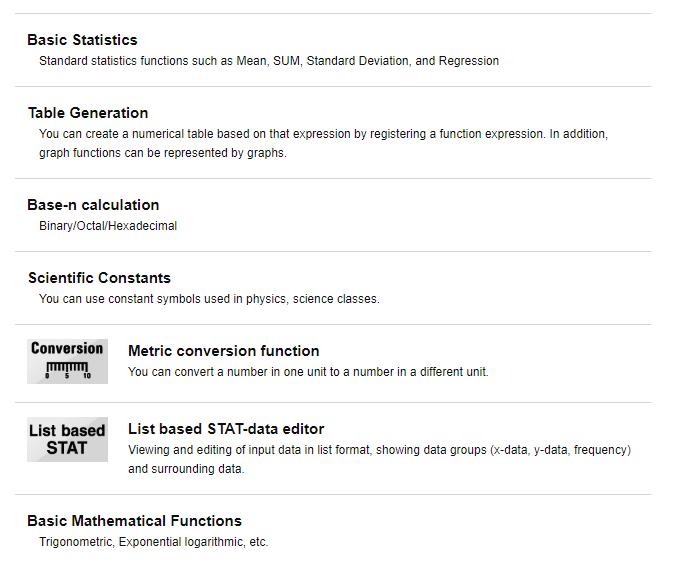Click the Standard statistics functions description
The height and width of the screenshot is (566, 687).
tap(269, 61)
